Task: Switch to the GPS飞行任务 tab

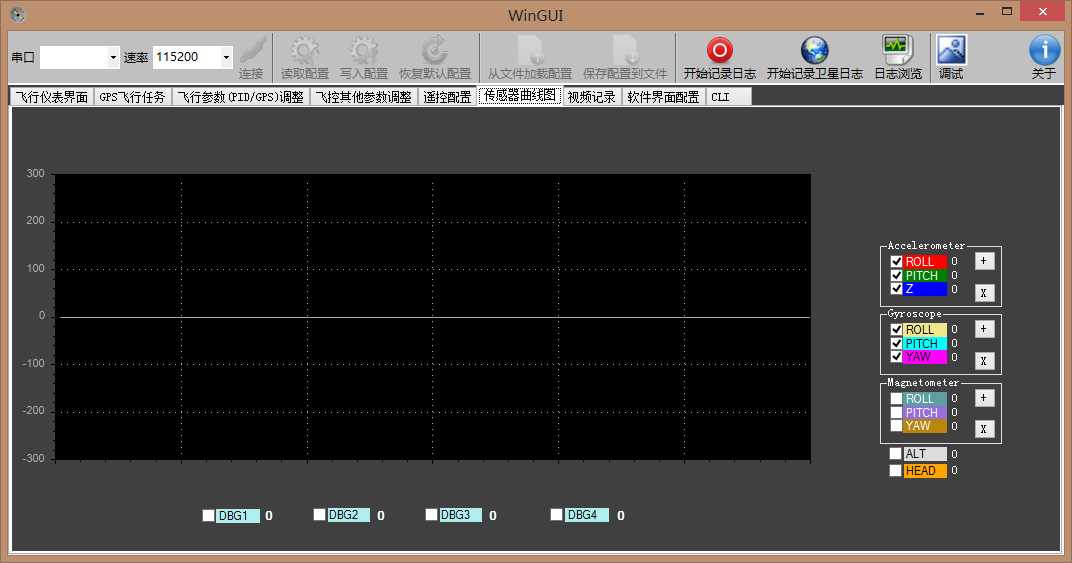Action: [133, 97]
